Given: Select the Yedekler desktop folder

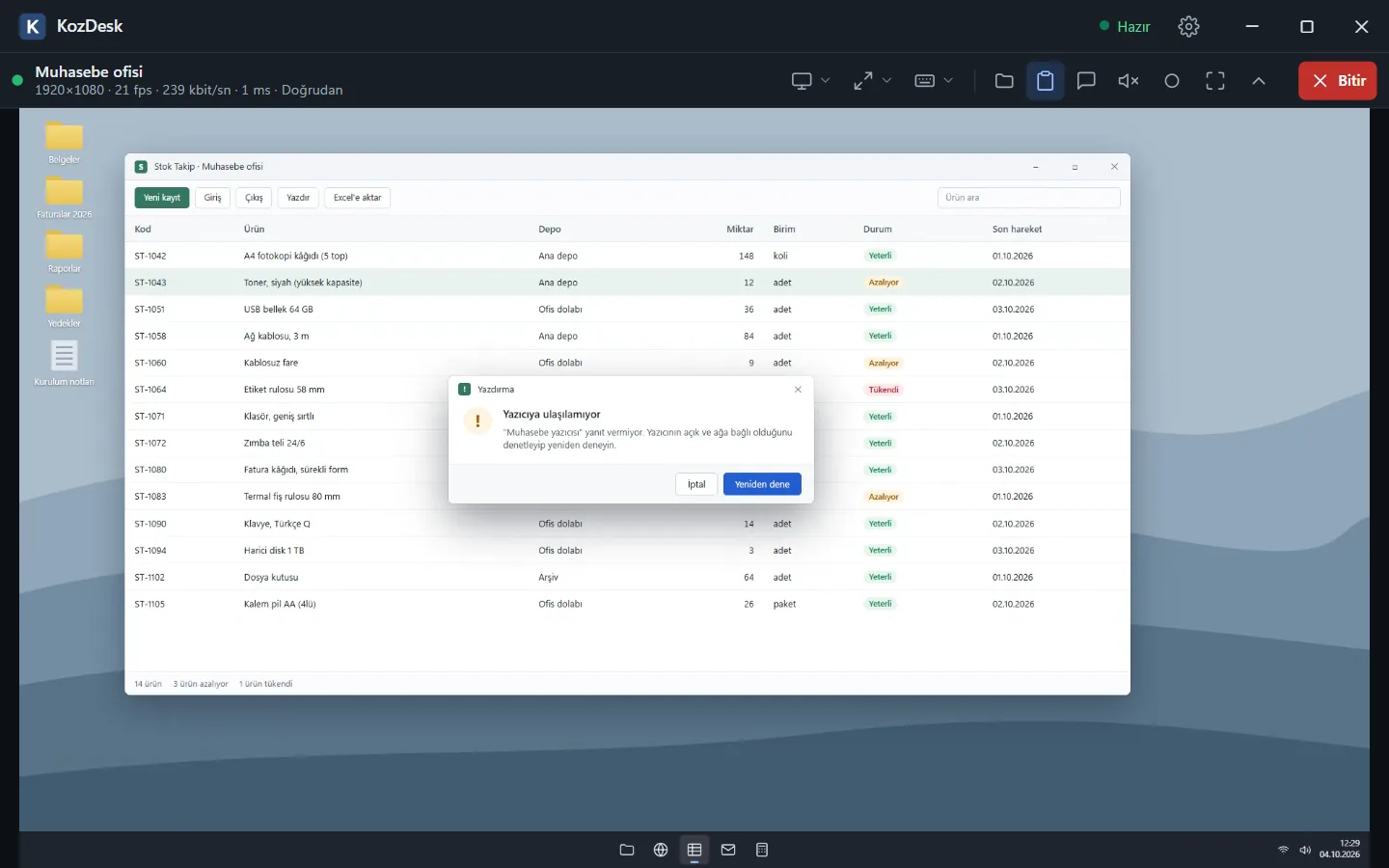Looking at the screenshot, I should [x=65, y=307].
